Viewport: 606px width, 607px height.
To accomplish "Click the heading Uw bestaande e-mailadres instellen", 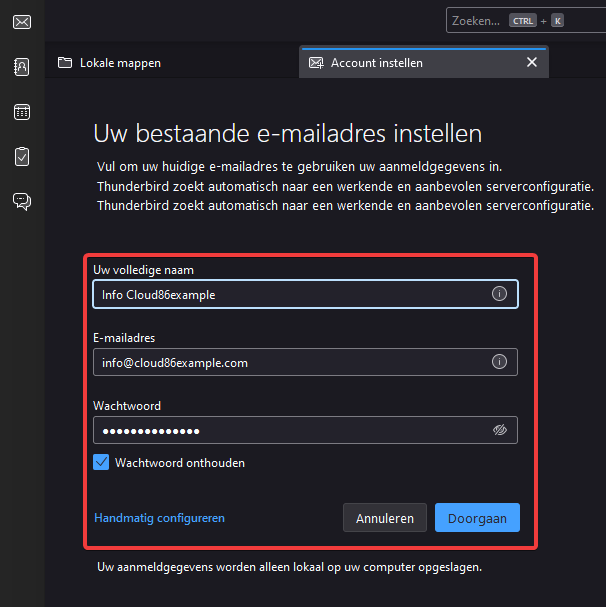I will tap(288, 134).
